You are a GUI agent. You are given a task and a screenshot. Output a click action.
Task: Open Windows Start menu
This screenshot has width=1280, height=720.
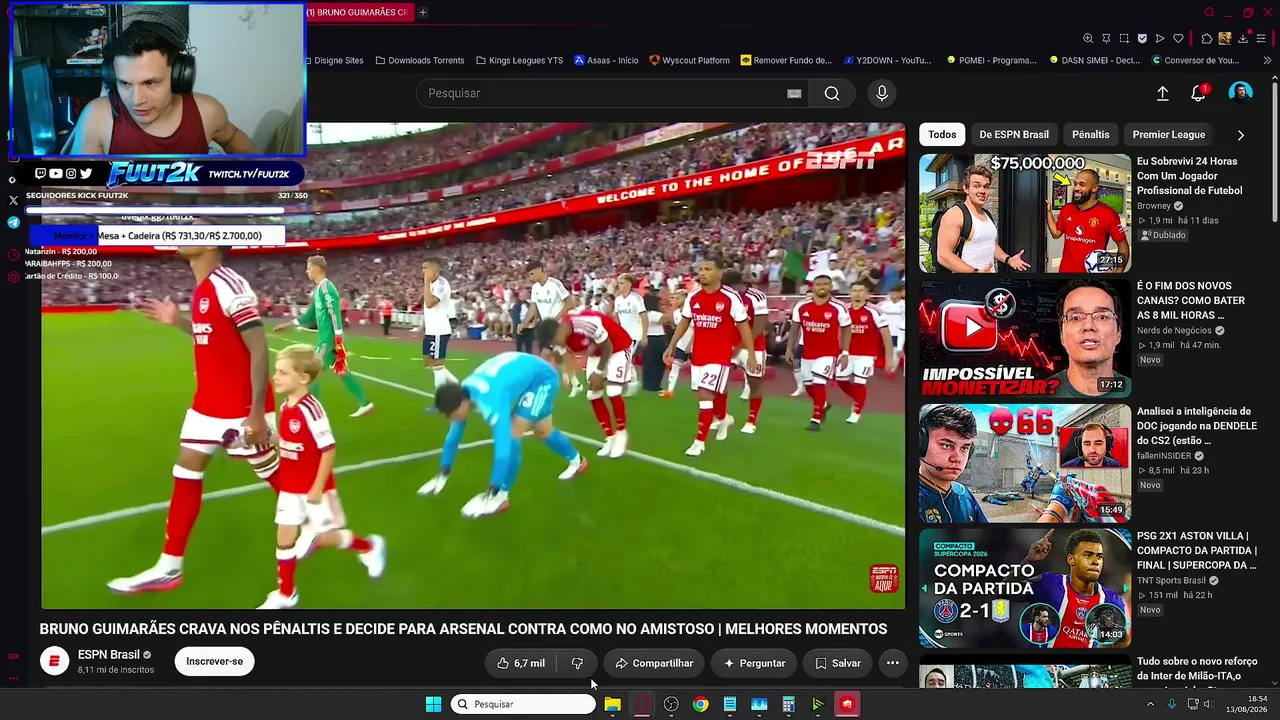click(433, 704)
